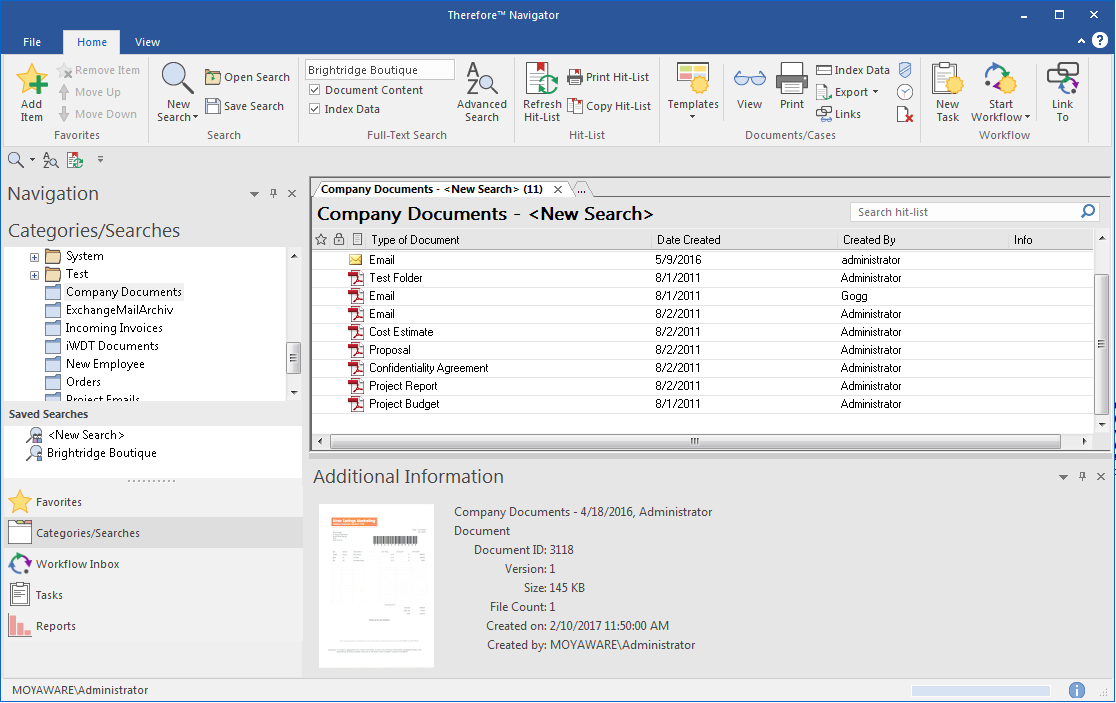The height and width of the screenshot is (703, 1116).
Task: Switch to the View ribbon tab
Action: pos(147,42)
